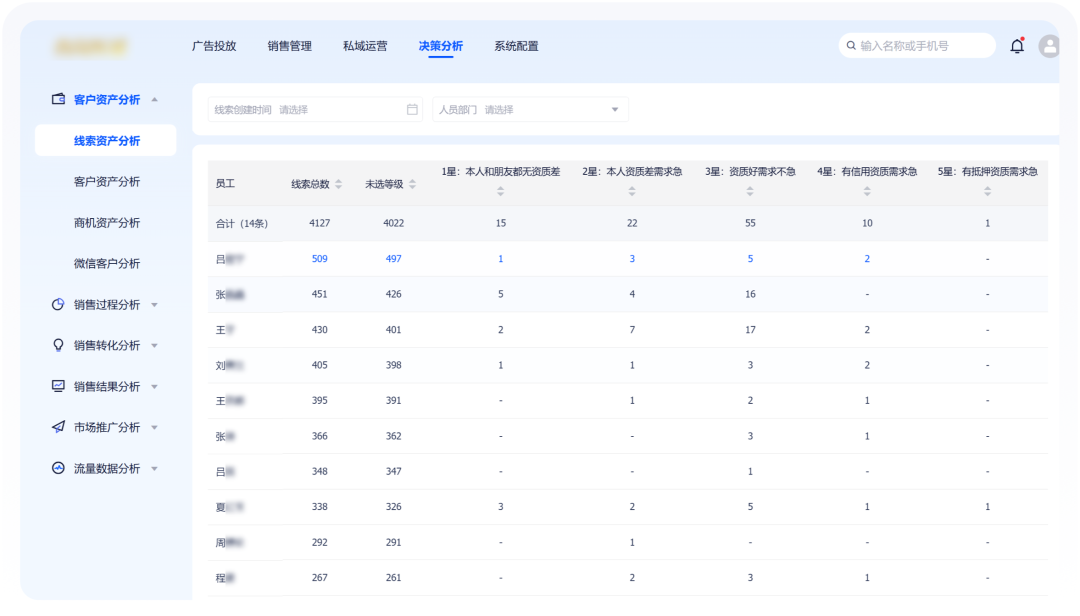Expand the 销售转化分析 menu
1080x616 pixels.
coord(153,345)
